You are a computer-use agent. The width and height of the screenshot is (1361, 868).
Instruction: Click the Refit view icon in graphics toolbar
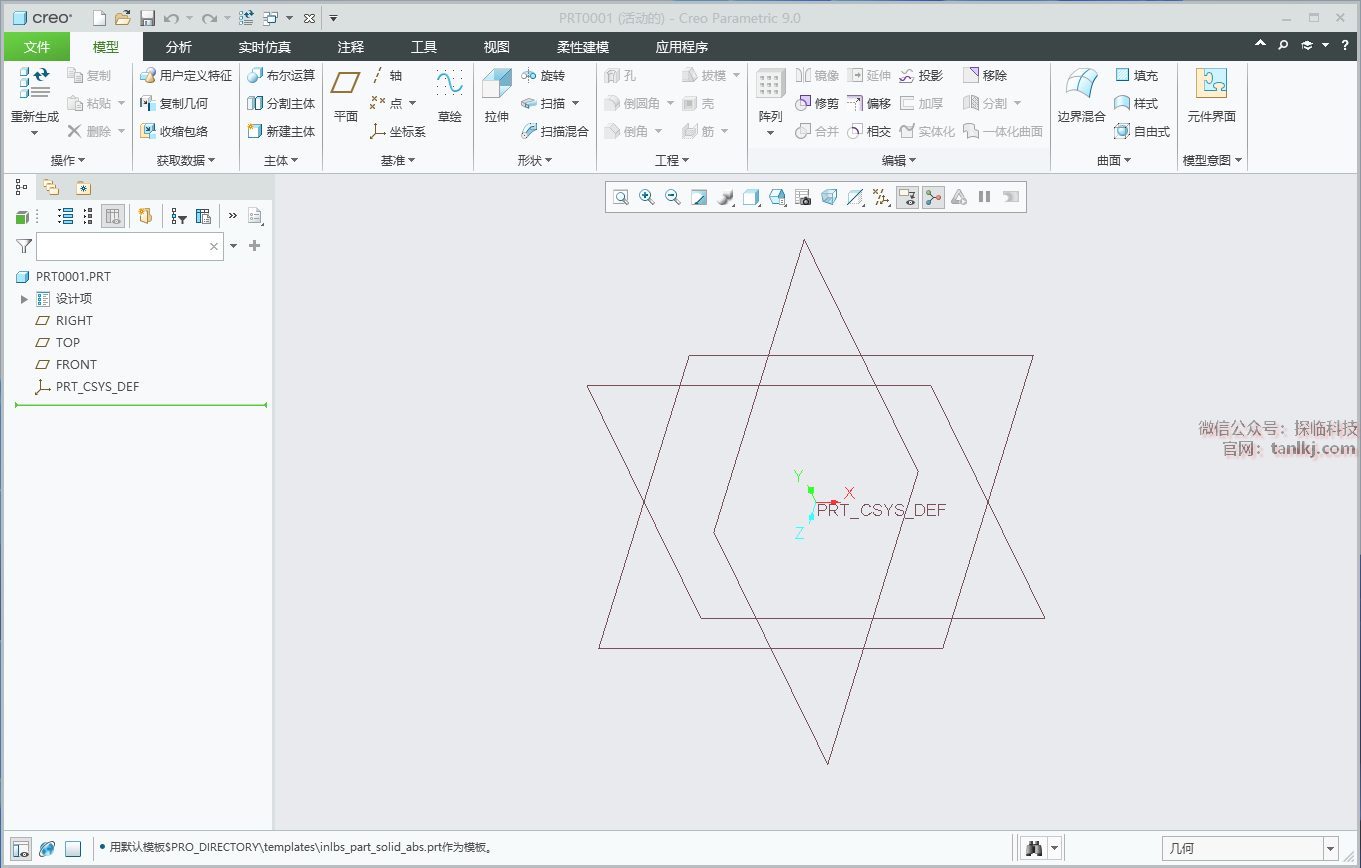621,198
